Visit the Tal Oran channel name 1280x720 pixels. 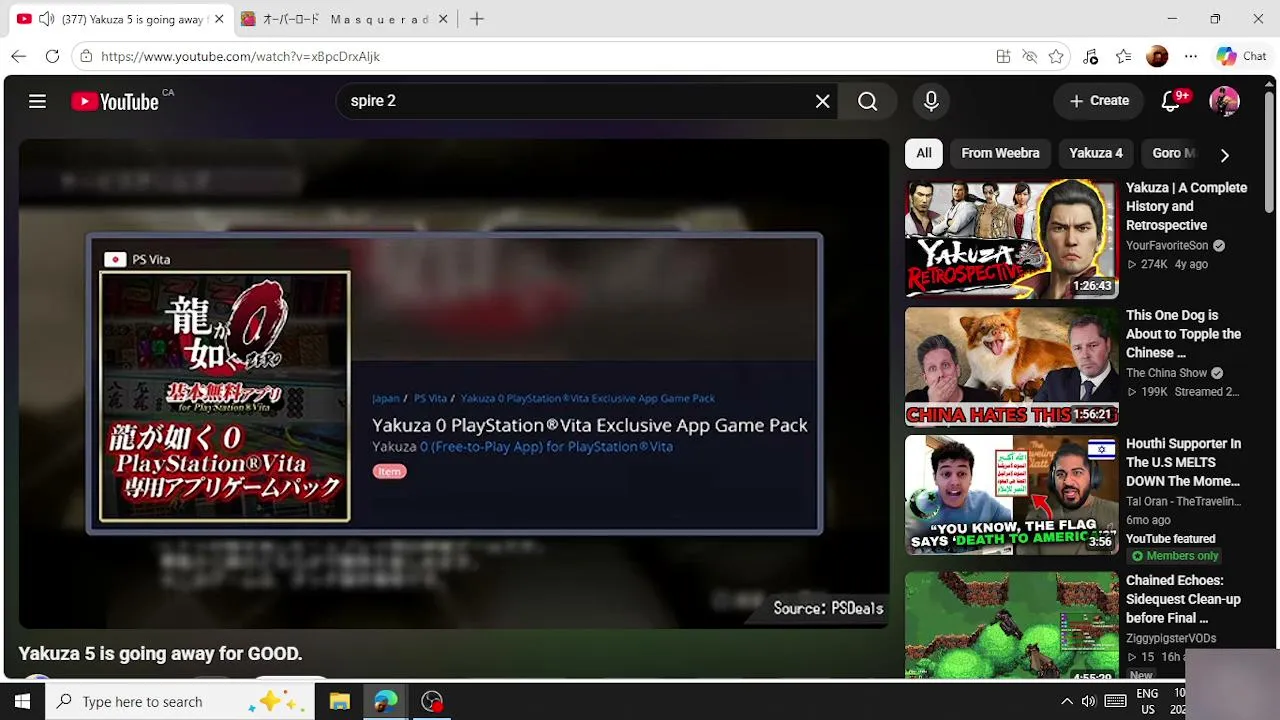[x=1183, y=502]
